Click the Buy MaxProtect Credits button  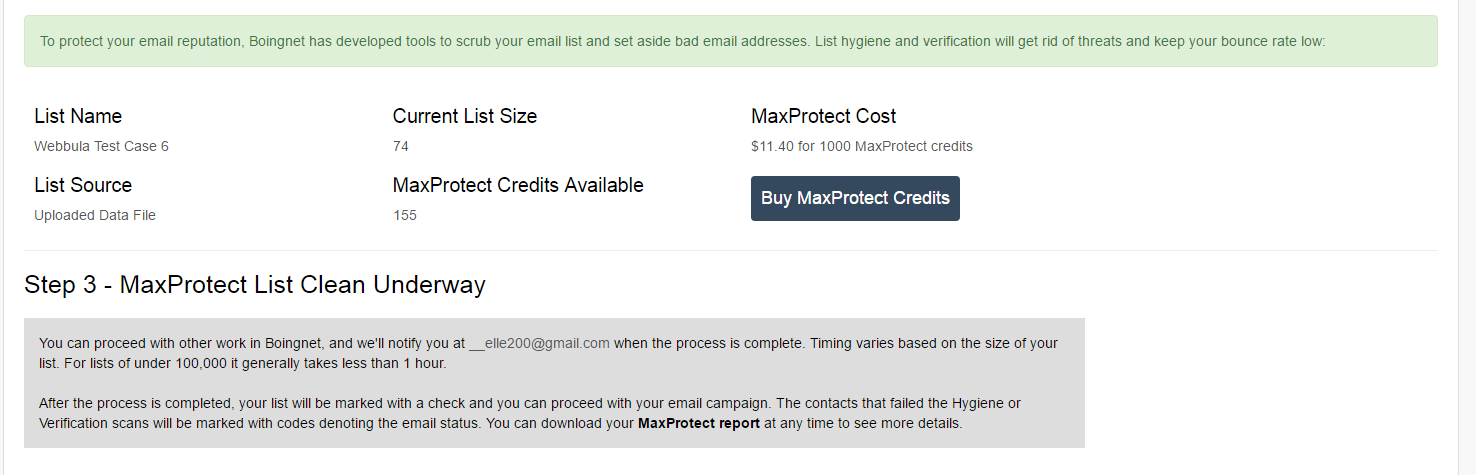point(855,198)
